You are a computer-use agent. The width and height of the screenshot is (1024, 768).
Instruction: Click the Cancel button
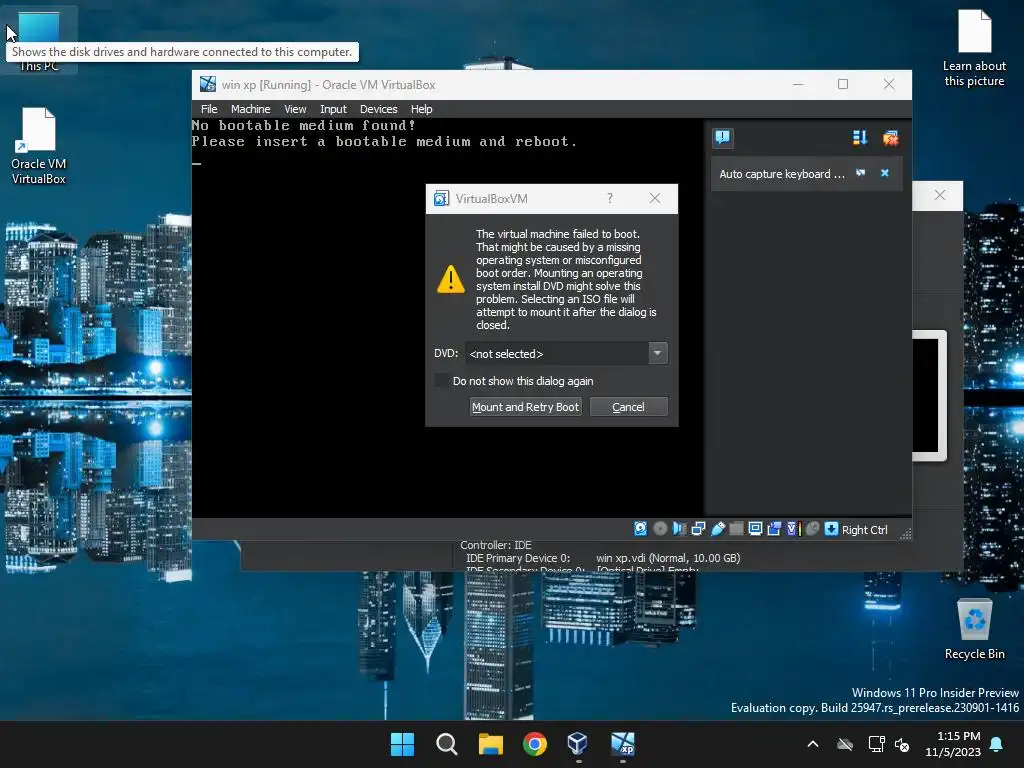[628, 407]
